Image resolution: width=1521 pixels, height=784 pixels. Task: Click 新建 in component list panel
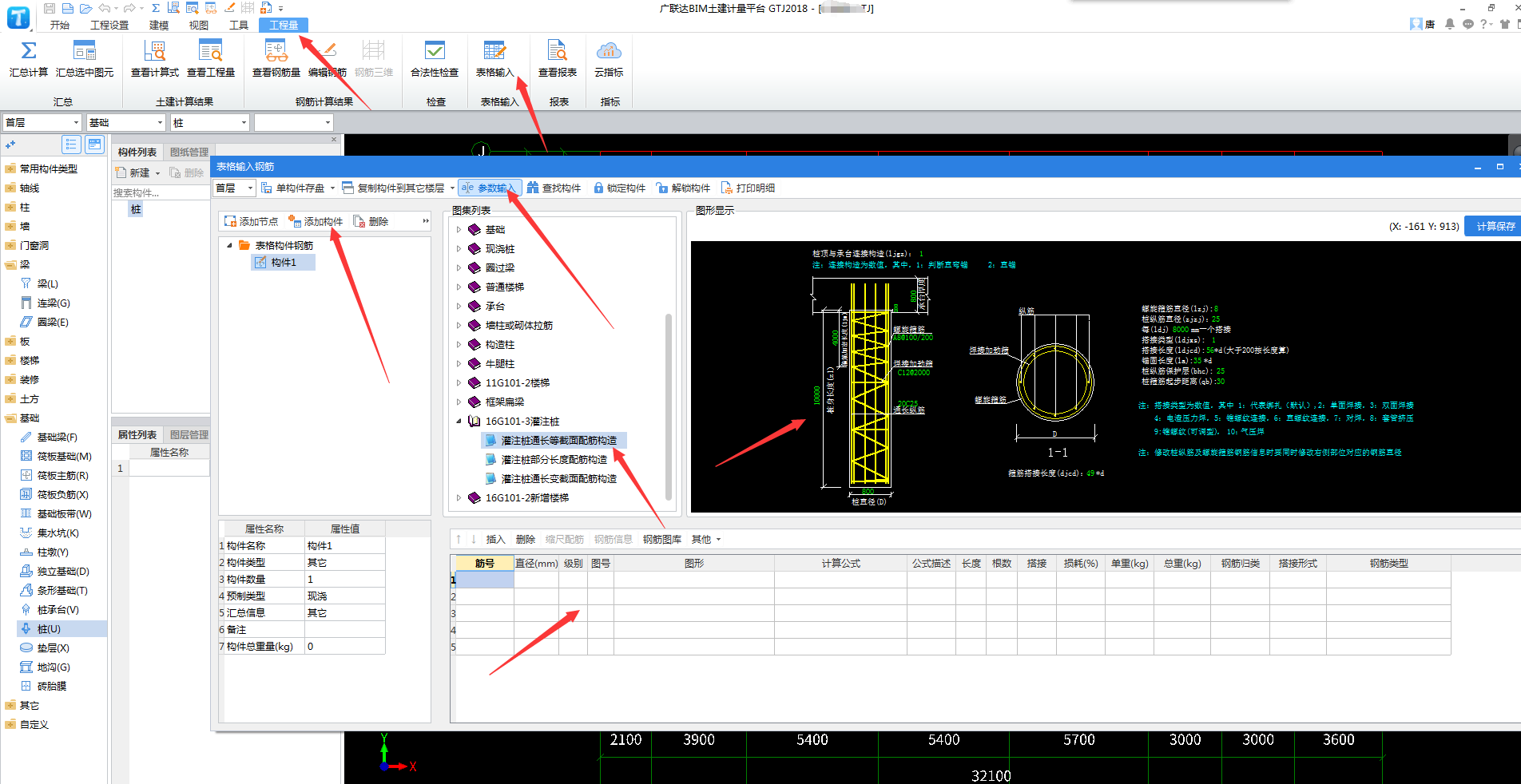[x=133, y=172]
